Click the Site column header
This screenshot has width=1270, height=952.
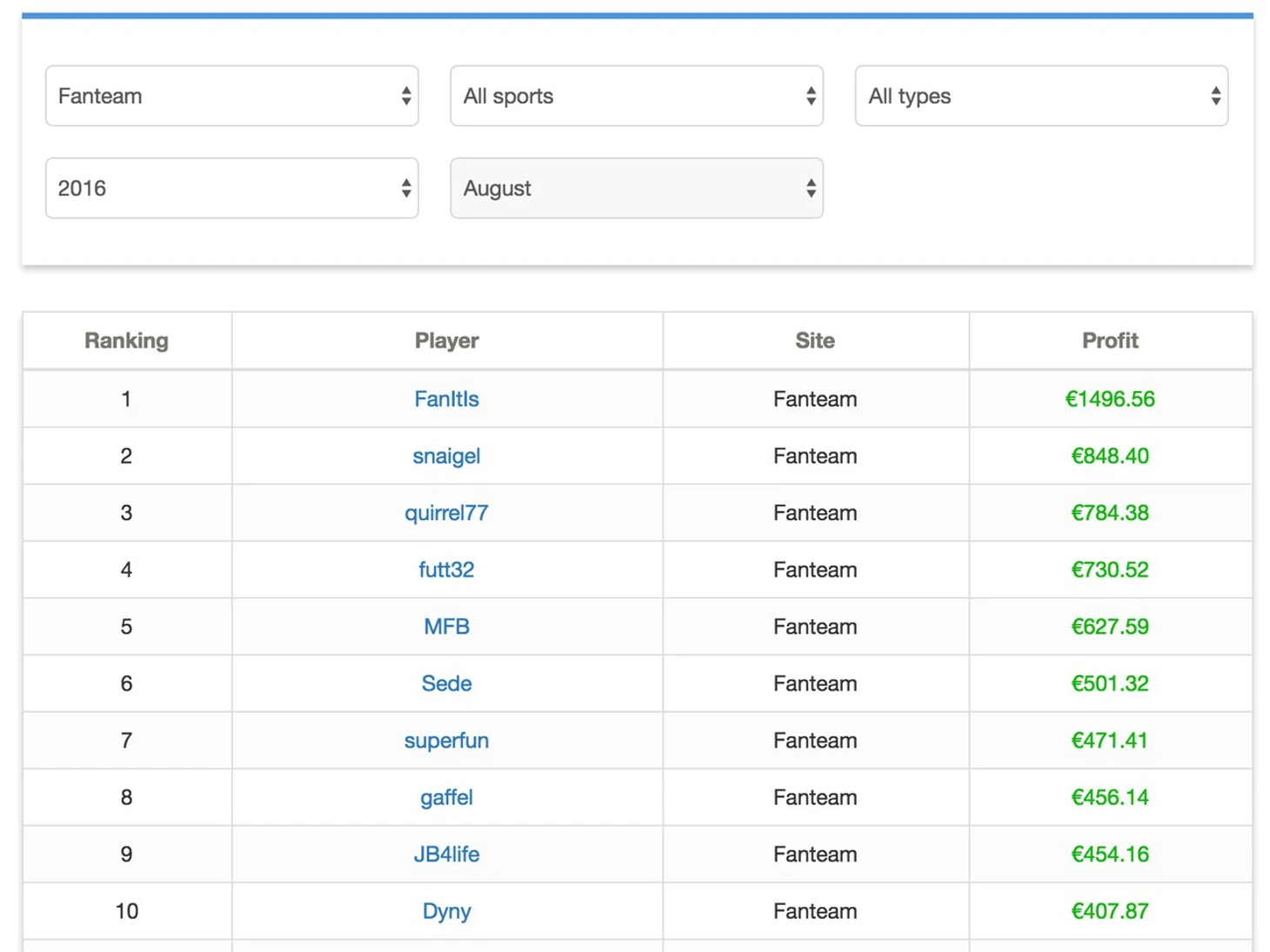click(814, 341)
